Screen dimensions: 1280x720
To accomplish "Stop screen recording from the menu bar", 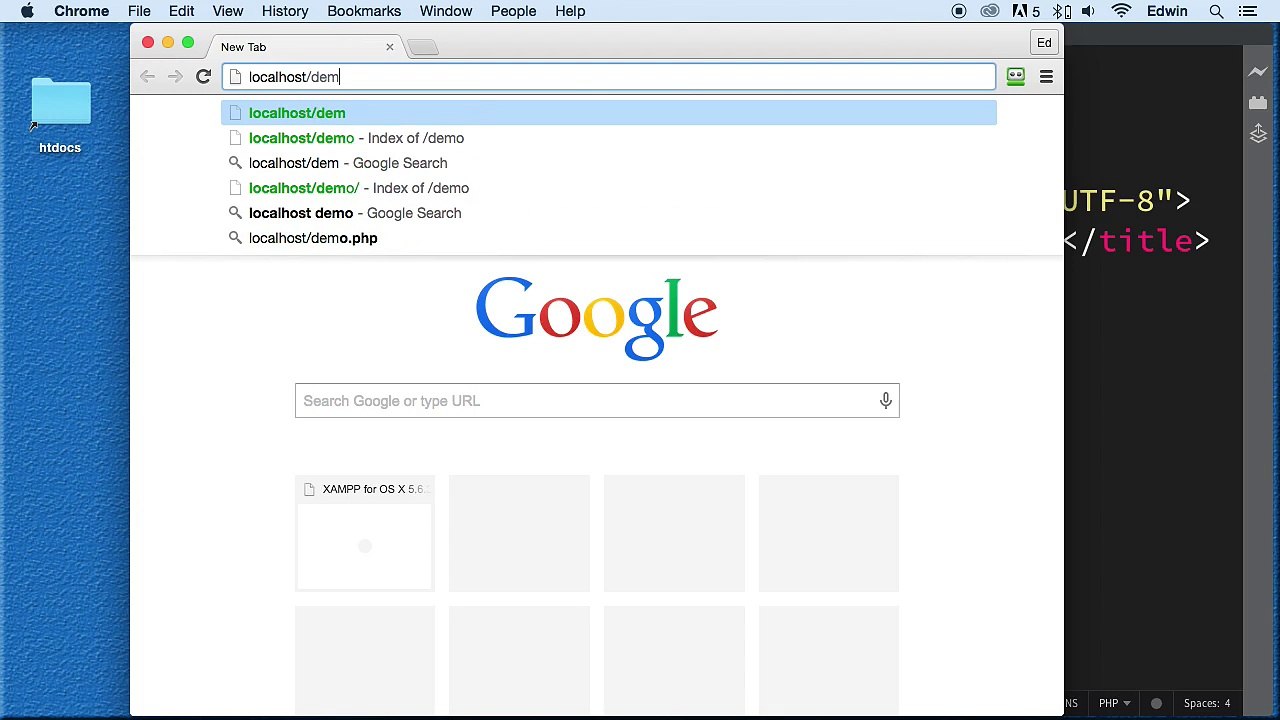I will [x=959, y=11].
